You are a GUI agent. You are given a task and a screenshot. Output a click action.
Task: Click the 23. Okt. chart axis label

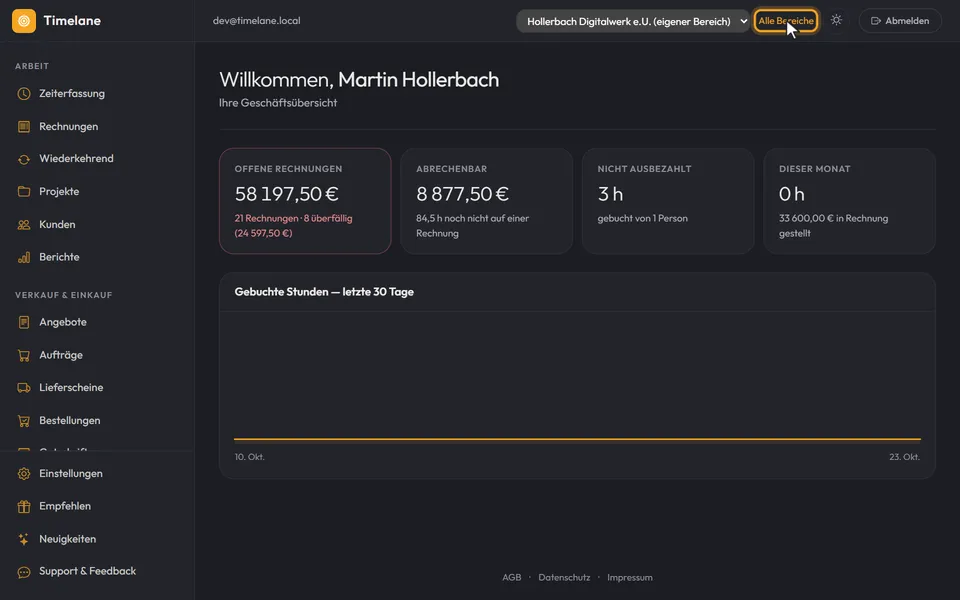coord(904,457)
